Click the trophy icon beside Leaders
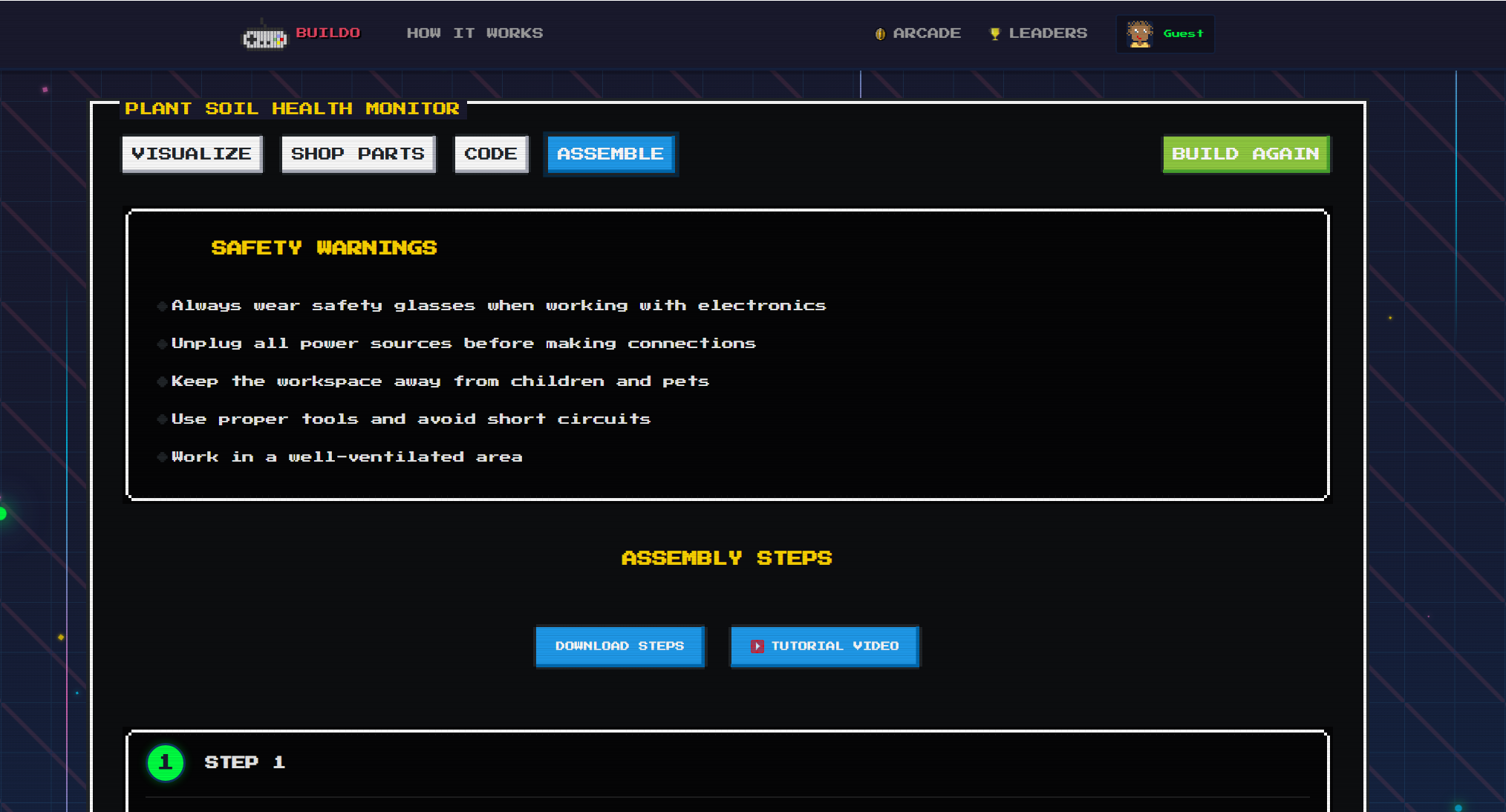Screen dimensions: 1506x812 pyautogui.click(x=995, y=34)
